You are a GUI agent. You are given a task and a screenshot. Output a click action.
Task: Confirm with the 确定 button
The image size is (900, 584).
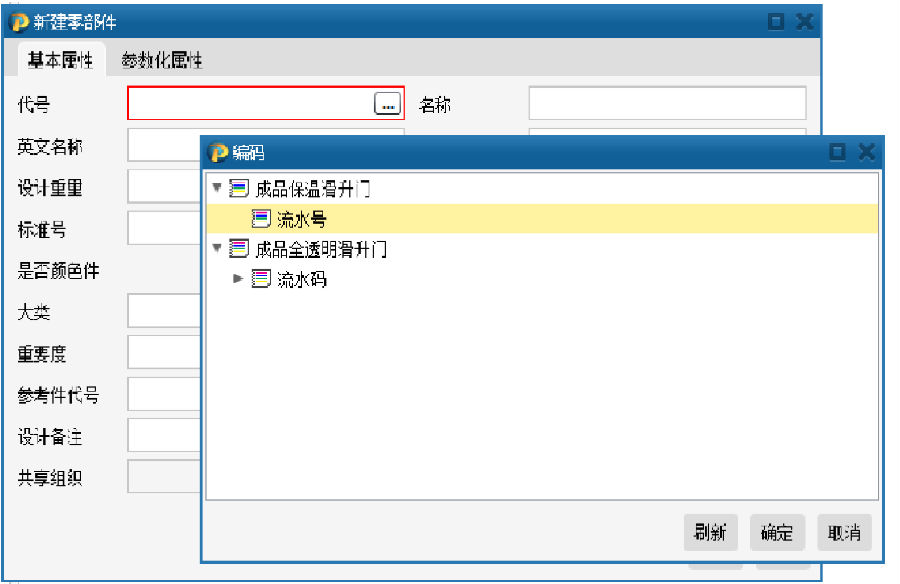tap(776, 533)
